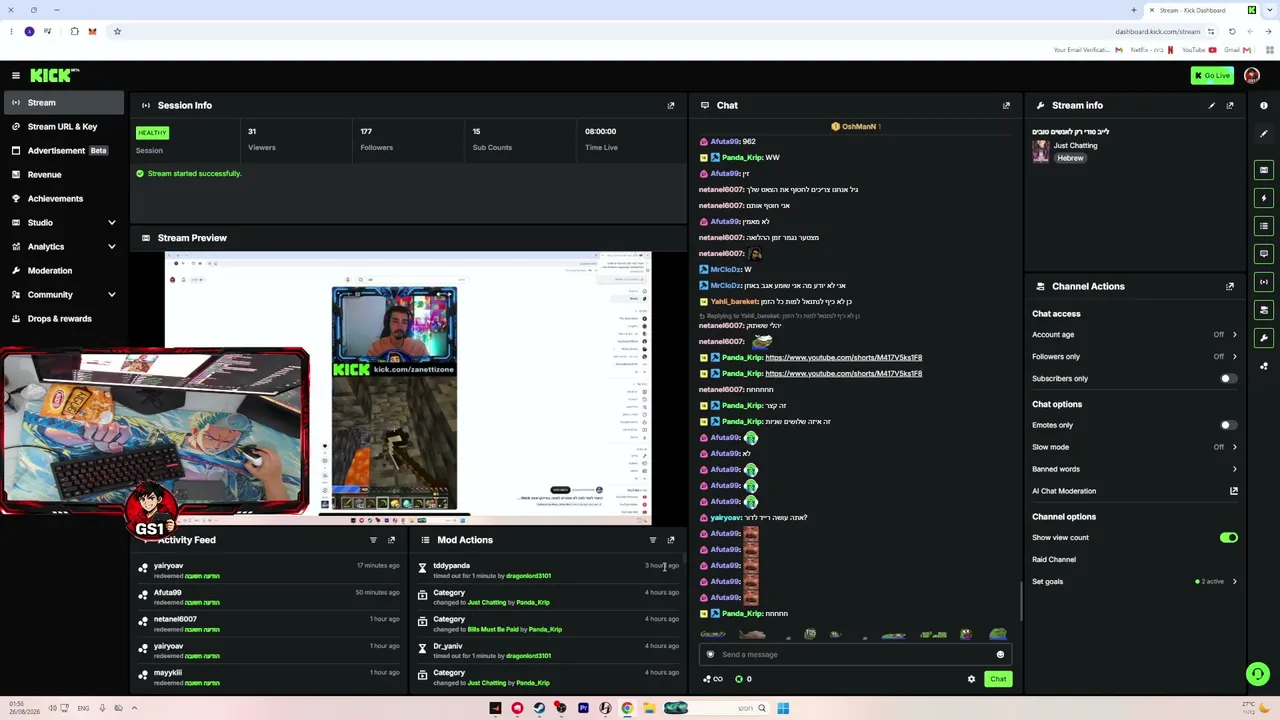Pop out the Channel Actions panel

[1230, 286]
